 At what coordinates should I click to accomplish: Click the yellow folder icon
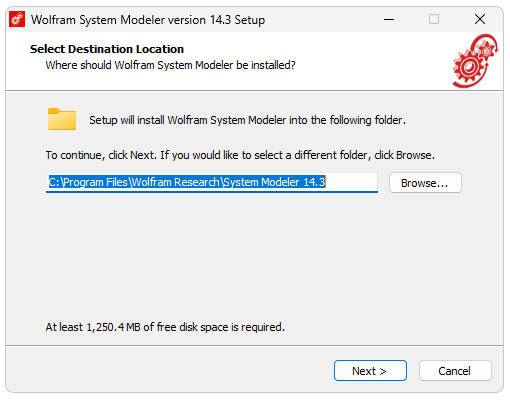(62, 119)
